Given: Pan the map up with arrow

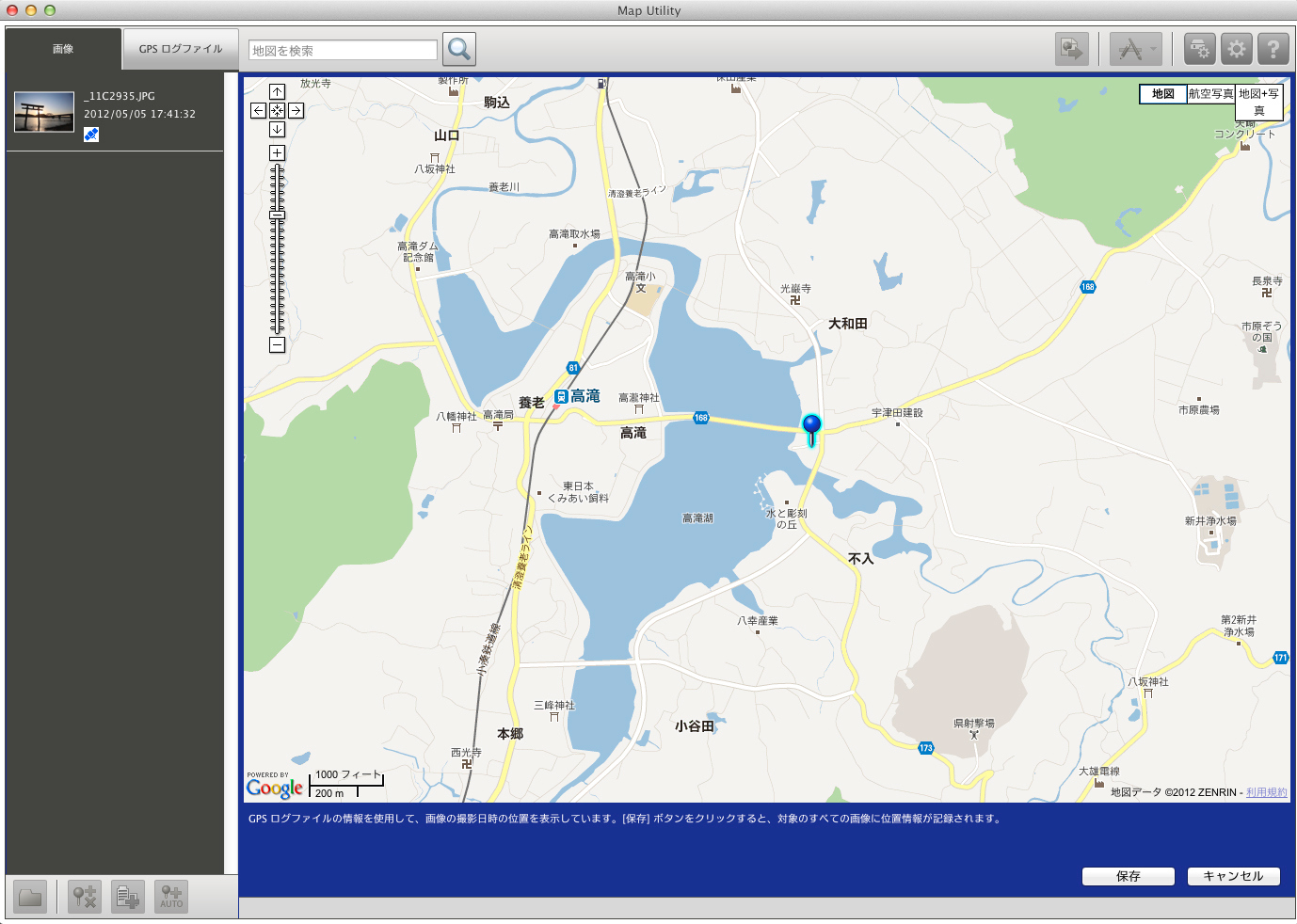Looking at the screenshot, I should (x=277, y=91).
